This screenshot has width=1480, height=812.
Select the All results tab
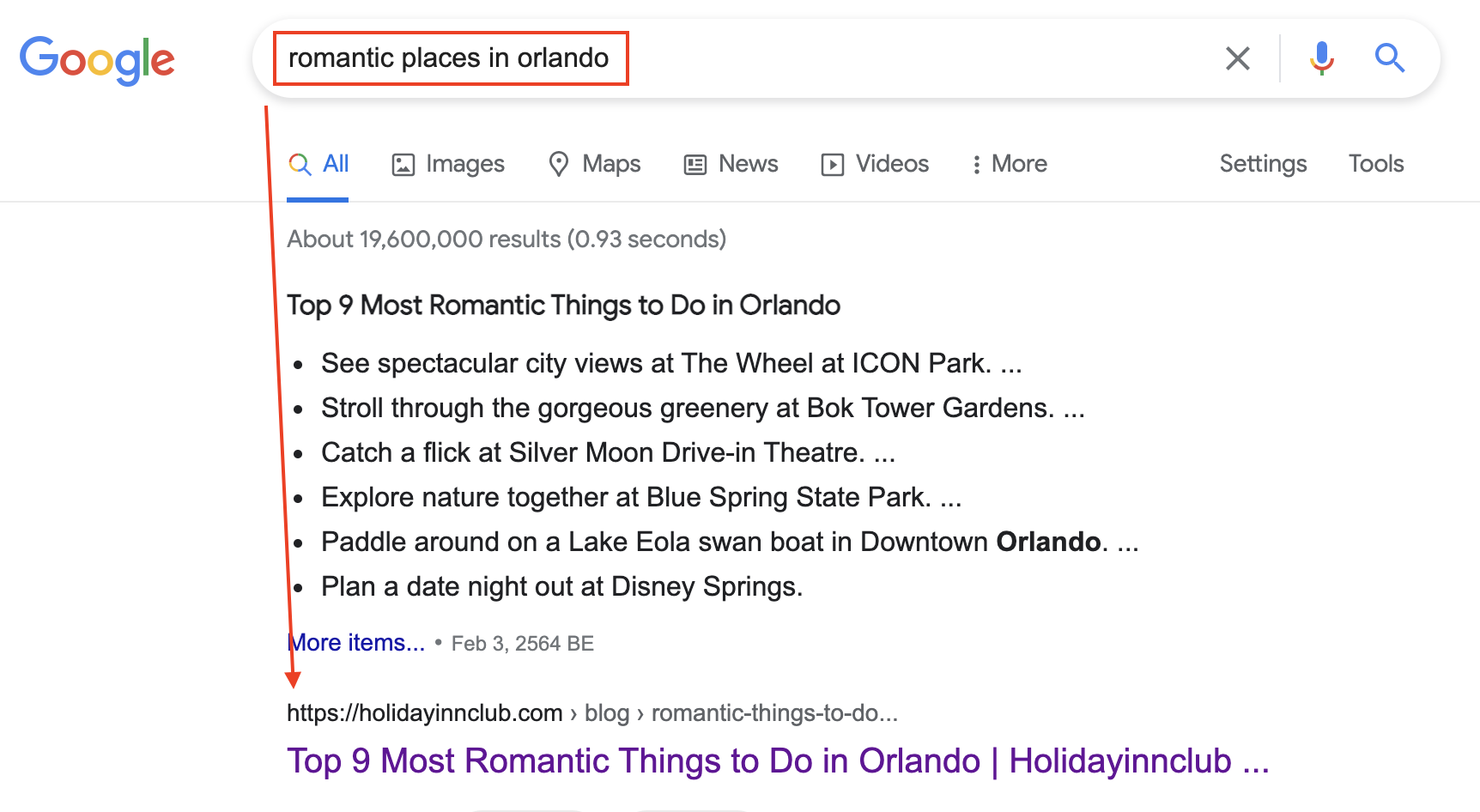pyautogui.click(x=318, y=164)
